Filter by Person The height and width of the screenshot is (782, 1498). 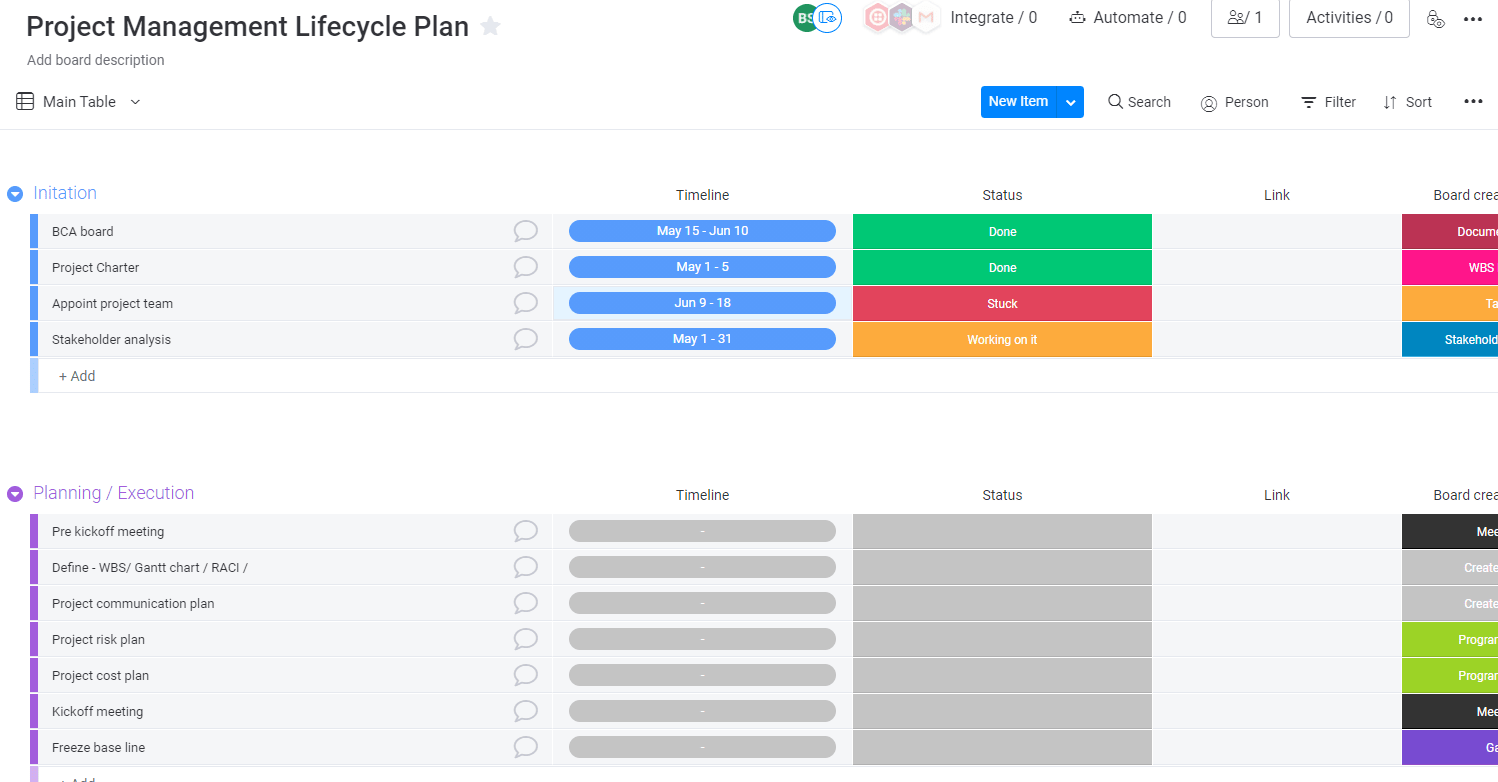pos(1234,102)
